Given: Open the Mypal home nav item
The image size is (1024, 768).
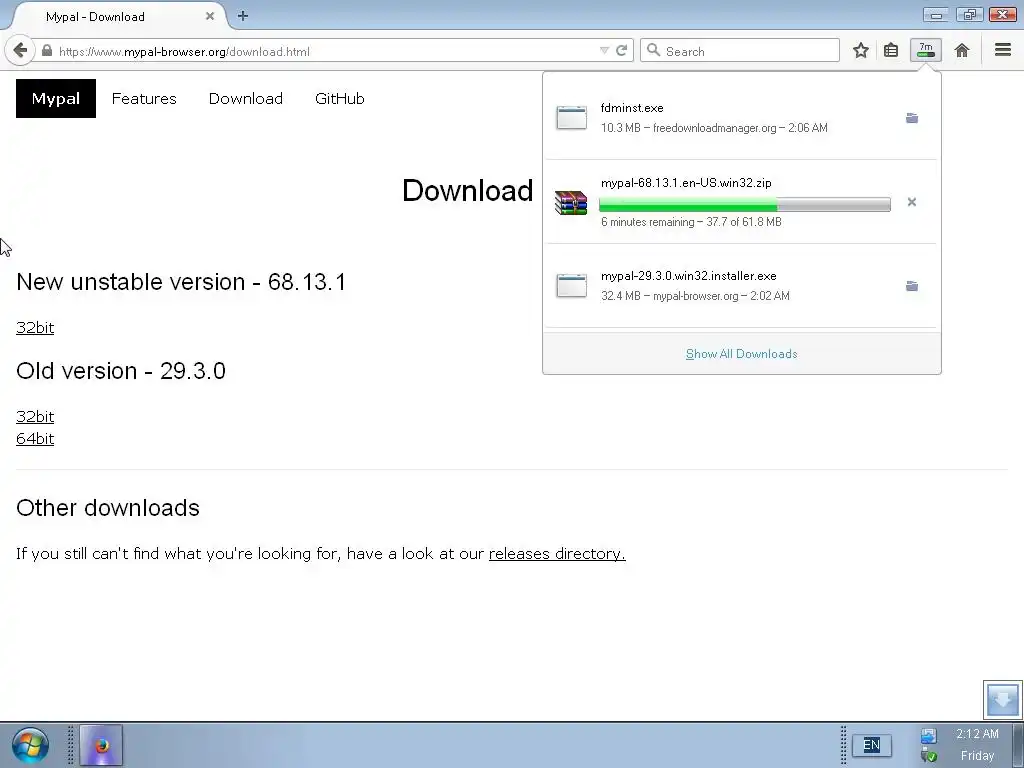Looking at the screenshot, I should coord(56,99).
